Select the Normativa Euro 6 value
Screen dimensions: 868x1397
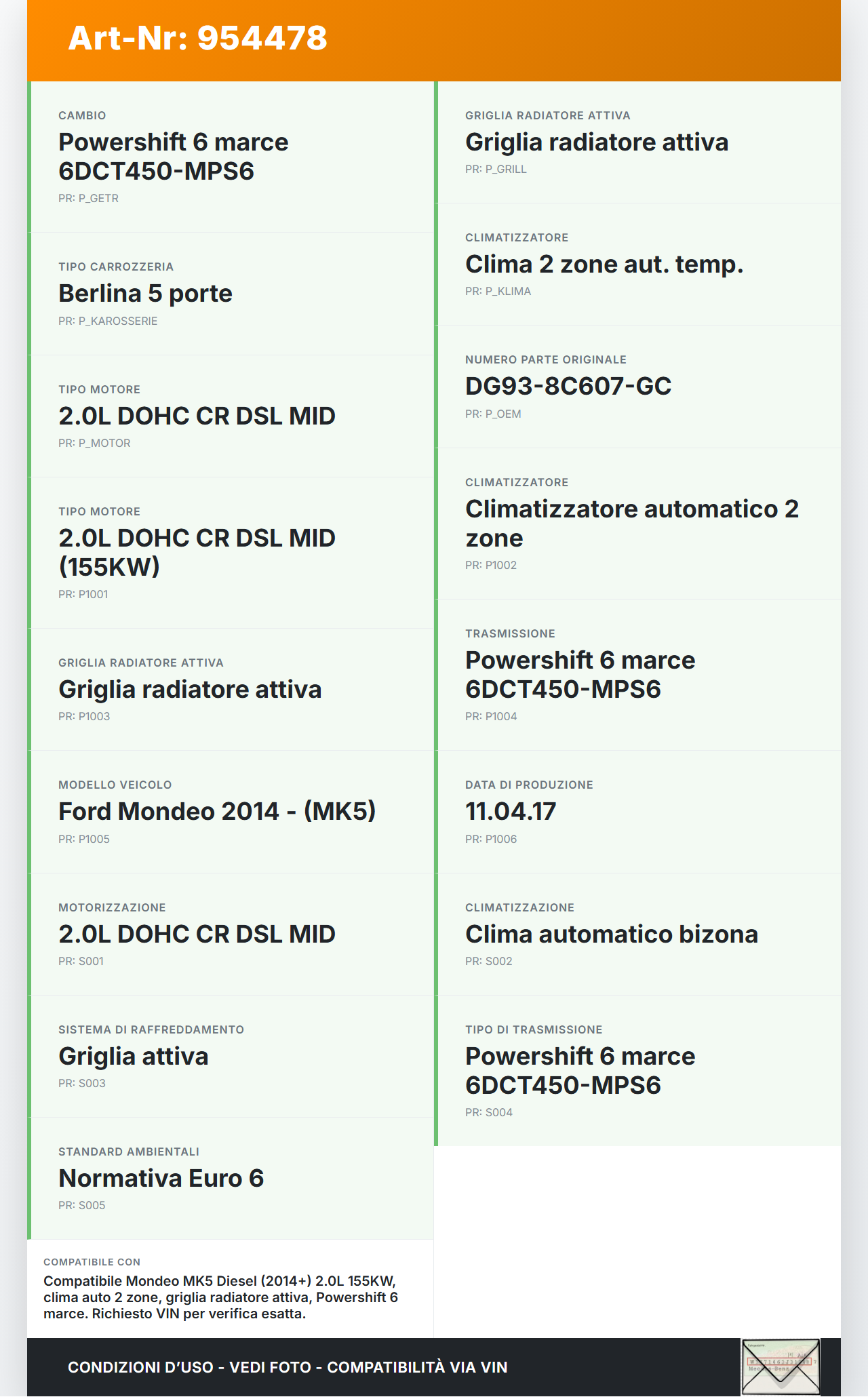pyautogui.click(x=161, y=1178)
